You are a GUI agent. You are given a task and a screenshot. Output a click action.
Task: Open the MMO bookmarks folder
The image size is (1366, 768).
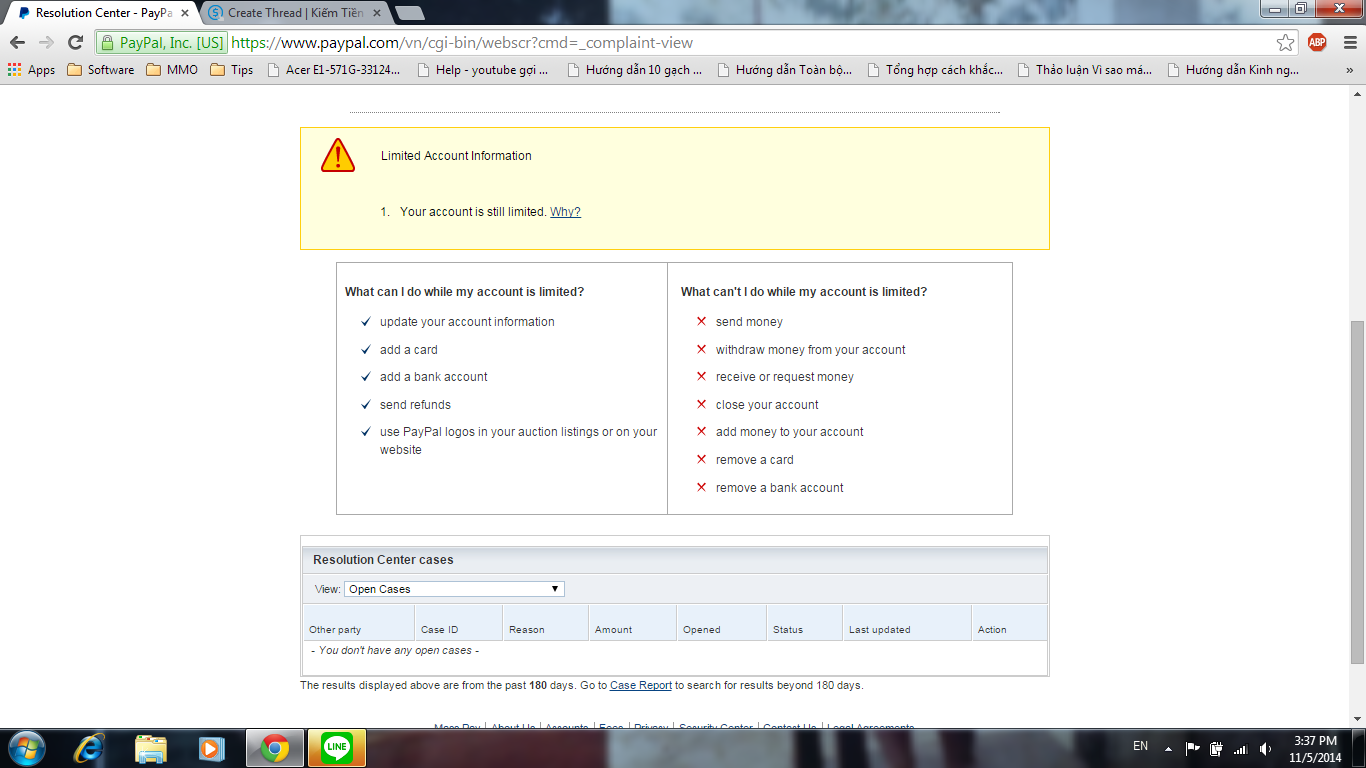tap(172, 70)
